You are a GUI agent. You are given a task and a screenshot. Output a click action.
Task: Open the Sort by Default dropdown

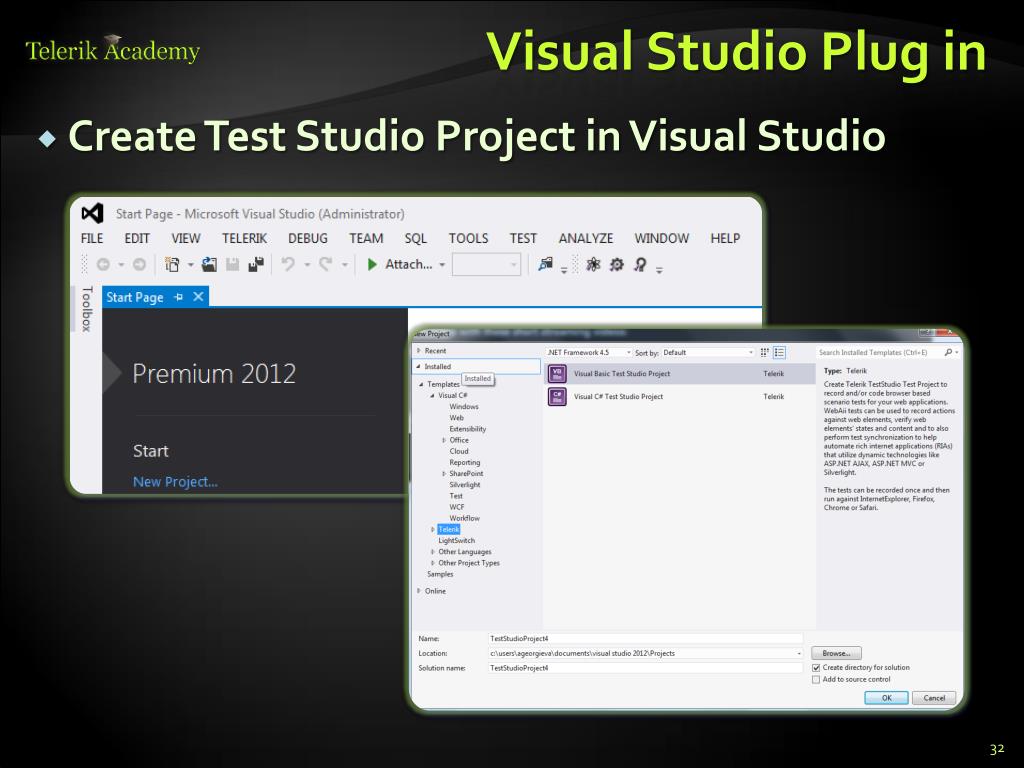(708, 353)
